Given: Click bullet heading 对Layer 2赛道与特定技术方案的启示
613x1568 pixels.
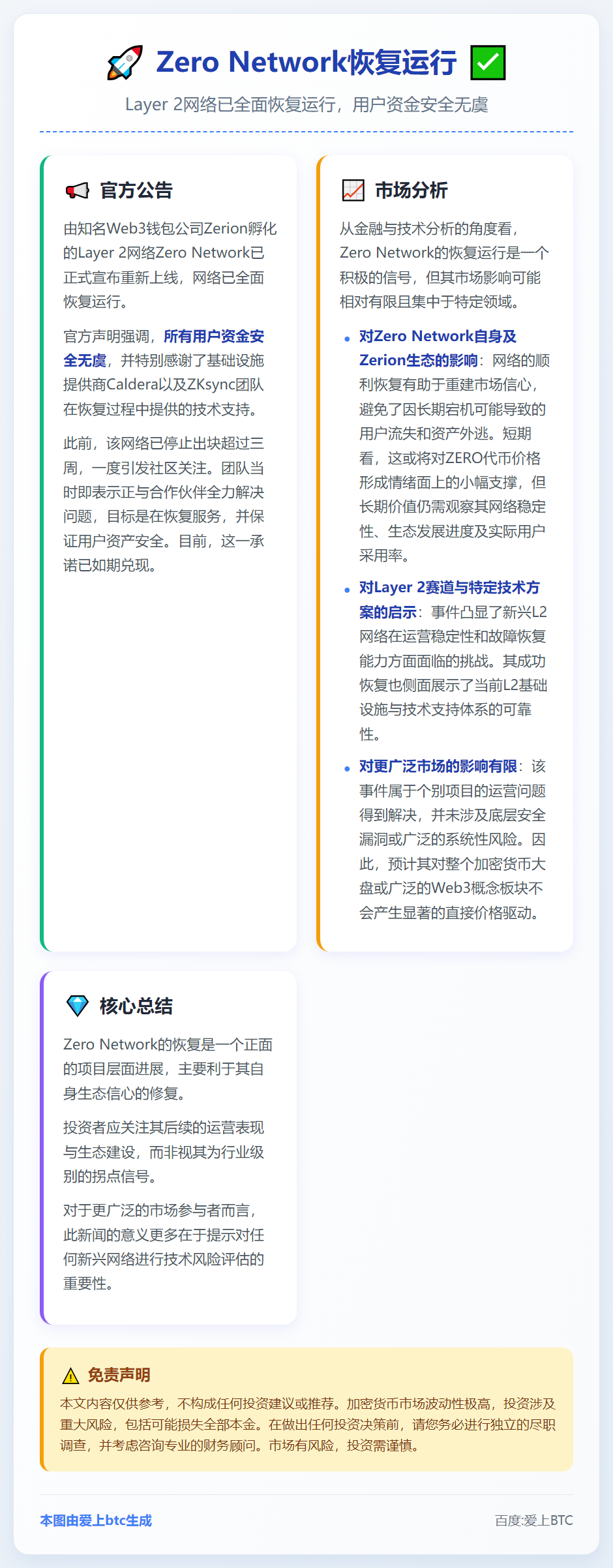Looking at the screenshot, I should click(x=449, y=599).
